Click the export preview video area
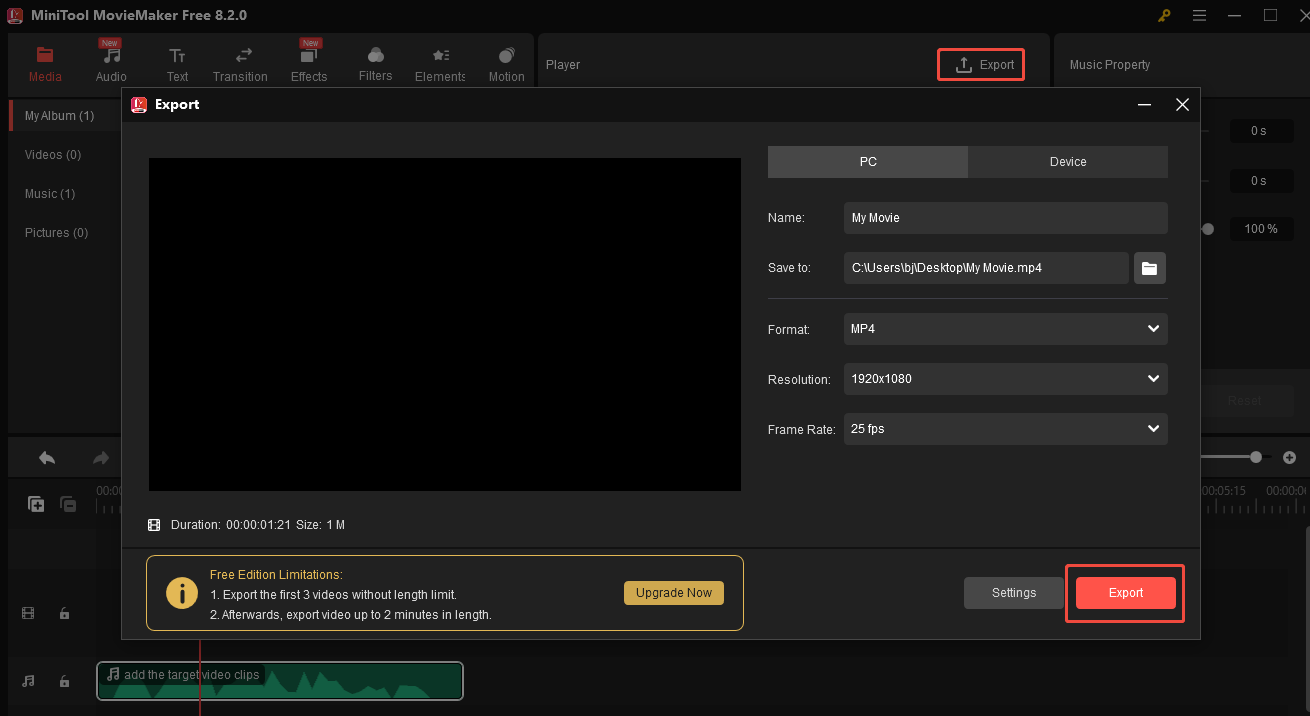1310x716 pixels. (445, 324)
